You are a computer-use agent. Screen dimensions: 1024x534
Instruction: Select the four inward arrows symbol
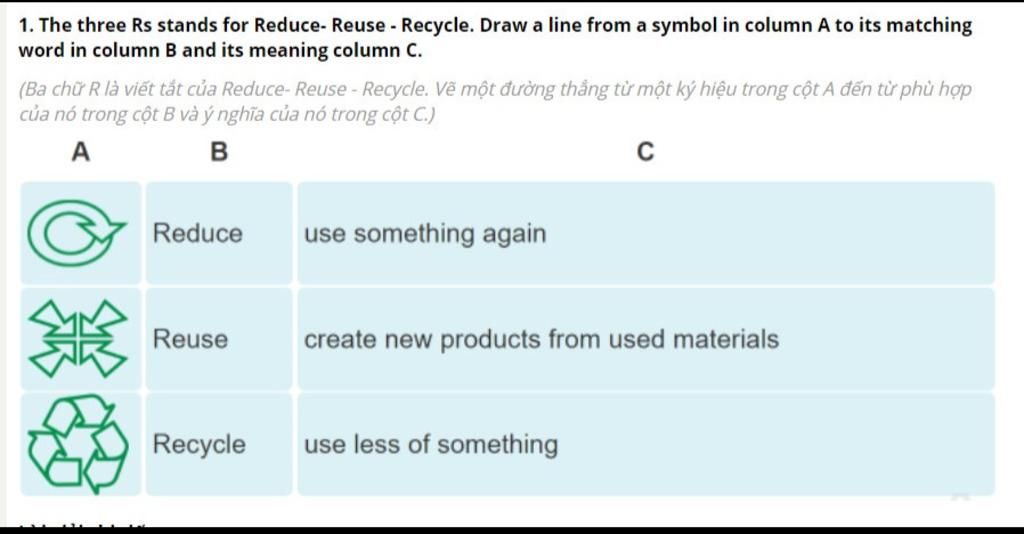78,339
